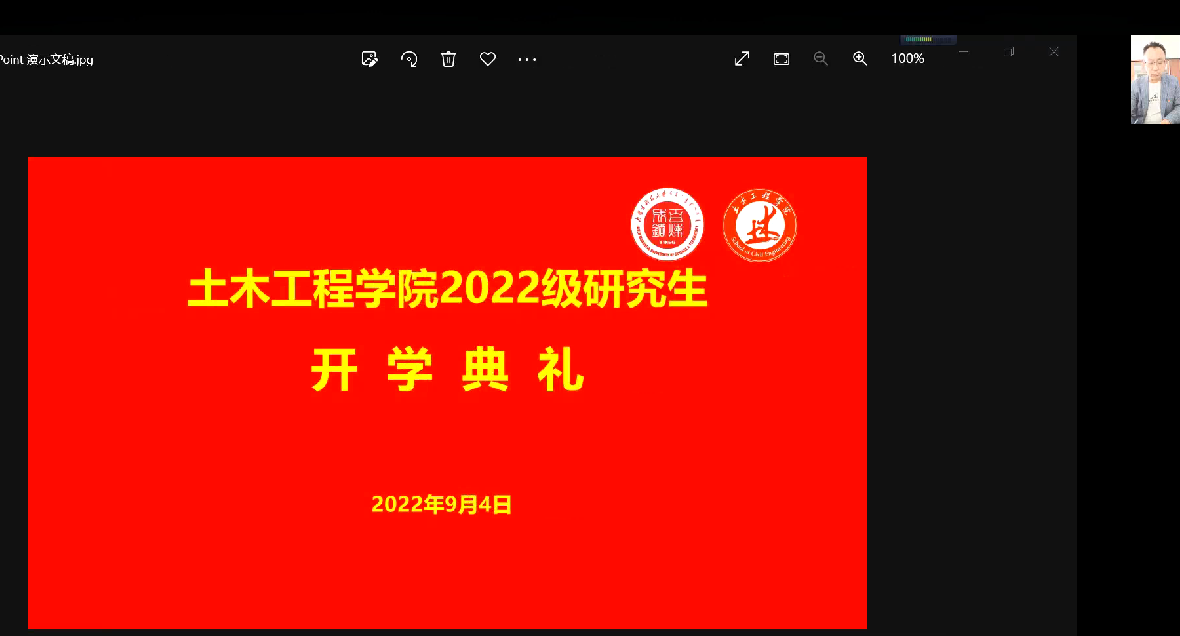Open the See more three-dots menu

coord(527,59)
